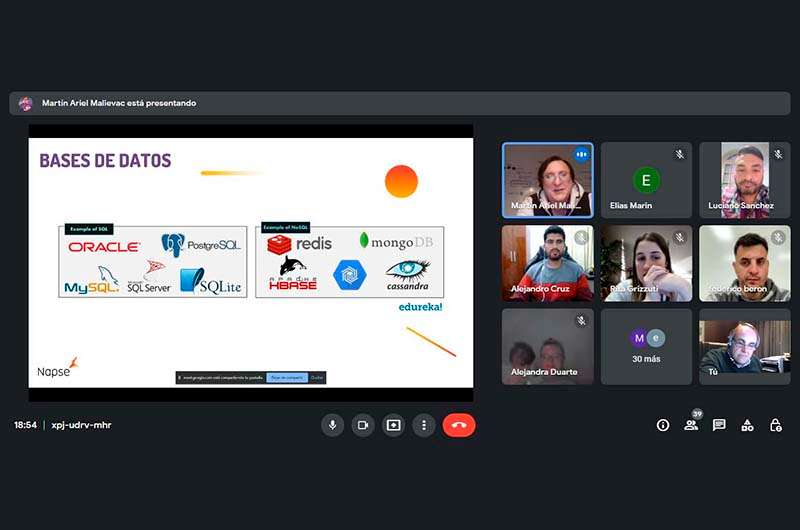Click the meeting code xpj-udrv-mhr

tap(81, 425)
